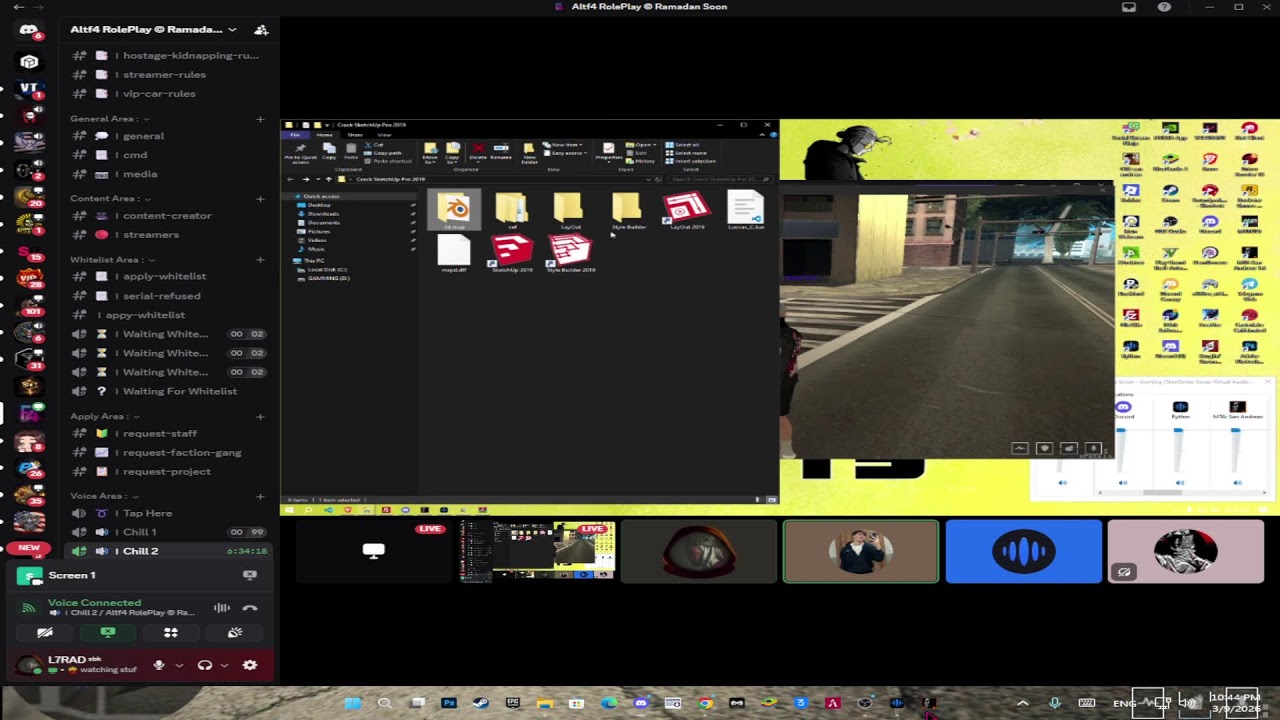Open live stream thumbnail in participant row
Screen dimensions: 1280x720
(537, 551)
